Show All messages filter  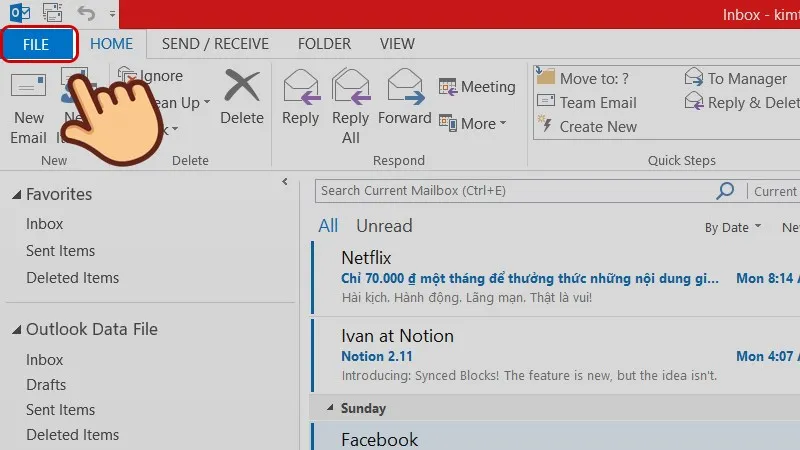click(x=328, y=226)
